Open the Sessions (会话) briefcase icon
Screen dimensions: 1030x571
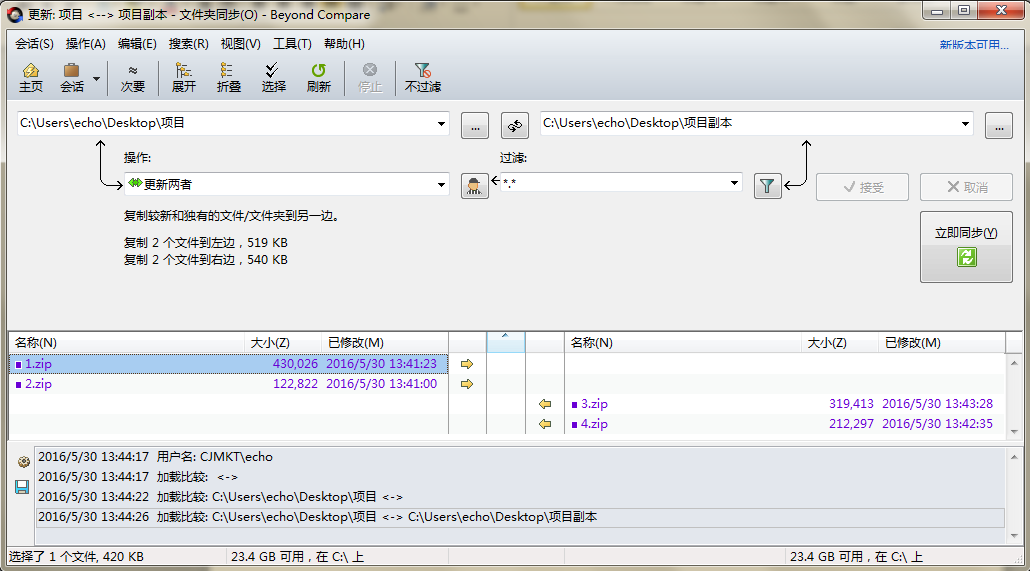(72, 78)
